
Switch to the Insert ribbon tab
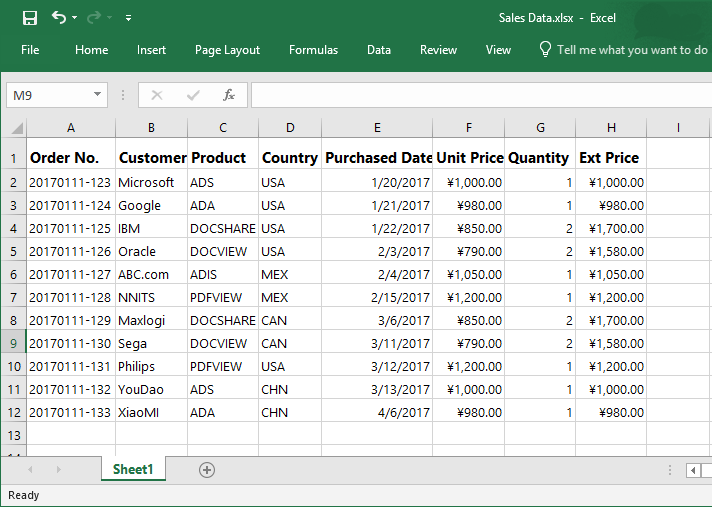pos(151,49)
